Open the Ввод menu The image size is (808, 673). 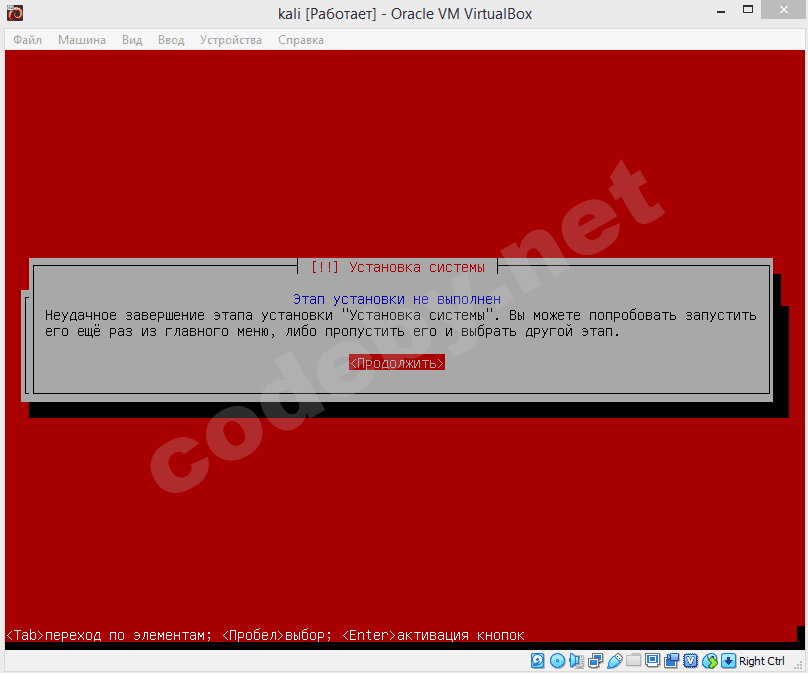[x=171, y=40]
